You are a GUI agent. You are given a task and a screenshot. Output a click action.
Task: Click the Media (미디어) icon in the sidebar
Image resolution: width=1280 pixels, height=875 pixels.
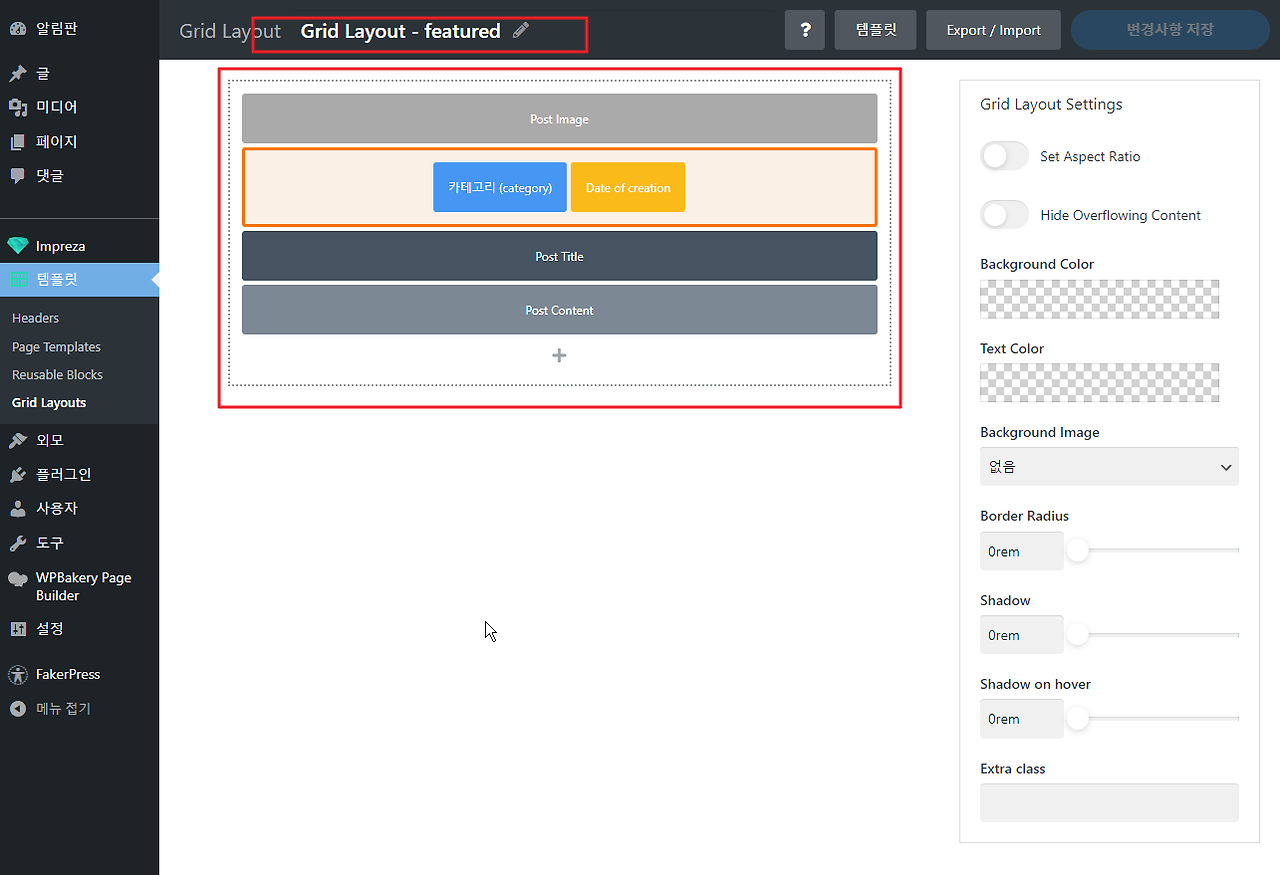(x=18, y=107)
